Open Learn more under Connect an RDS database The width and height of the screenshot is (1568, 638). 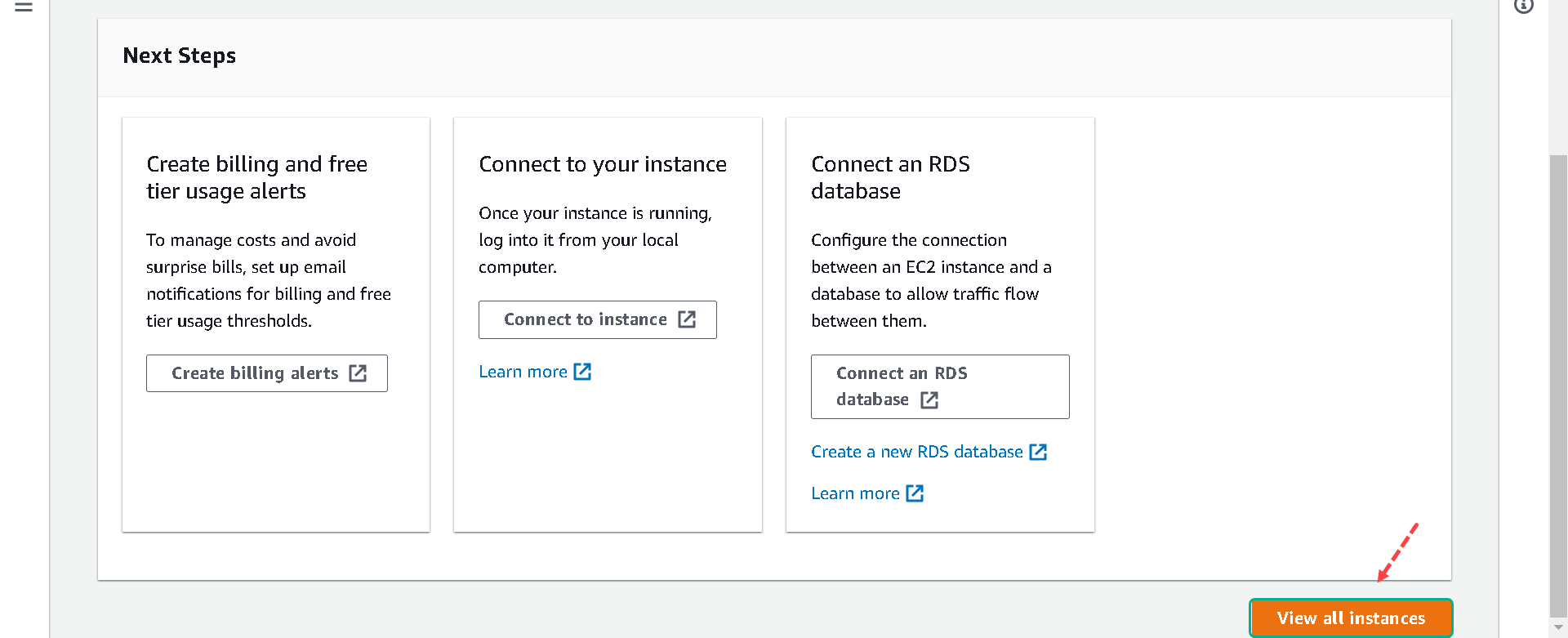click(867, 493)
